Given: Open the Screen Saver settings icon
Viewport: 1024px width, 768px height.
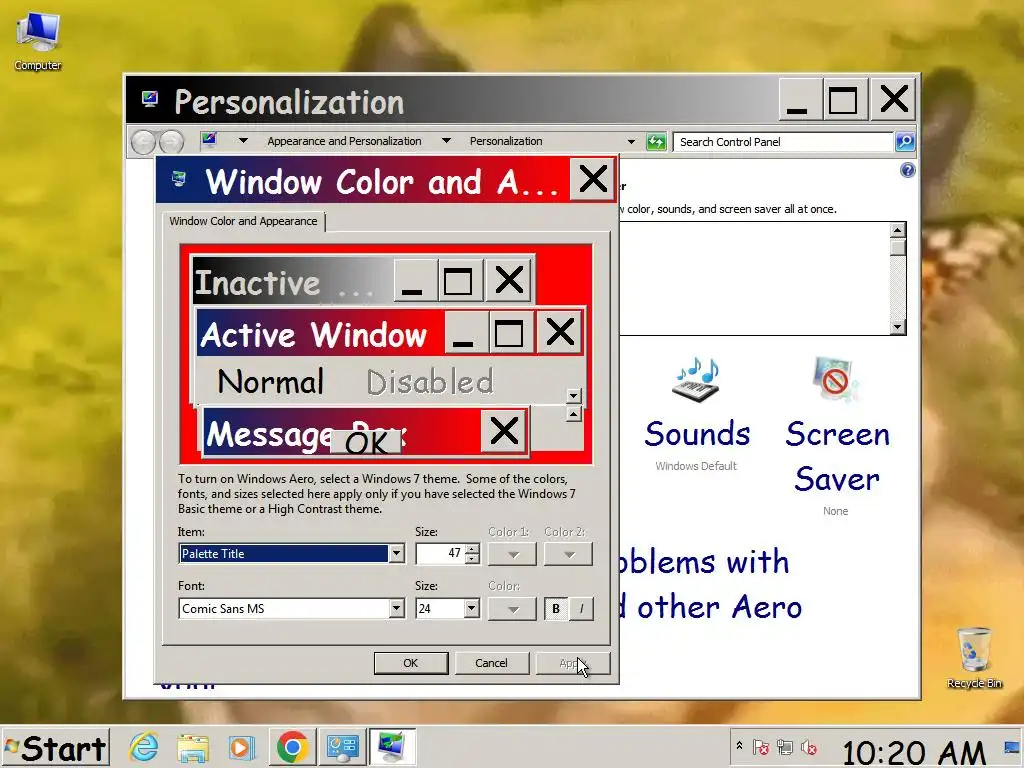Looking at the screenshot, I should [836, 379].
